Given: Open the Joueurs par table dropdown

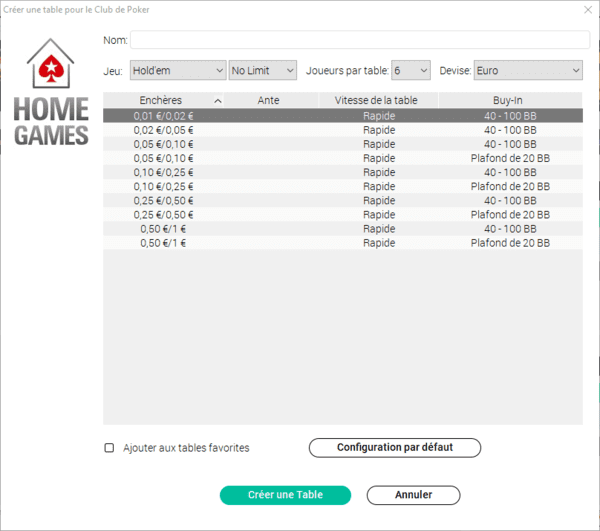Looking at the screenshot, I should [x=411, y=70].
